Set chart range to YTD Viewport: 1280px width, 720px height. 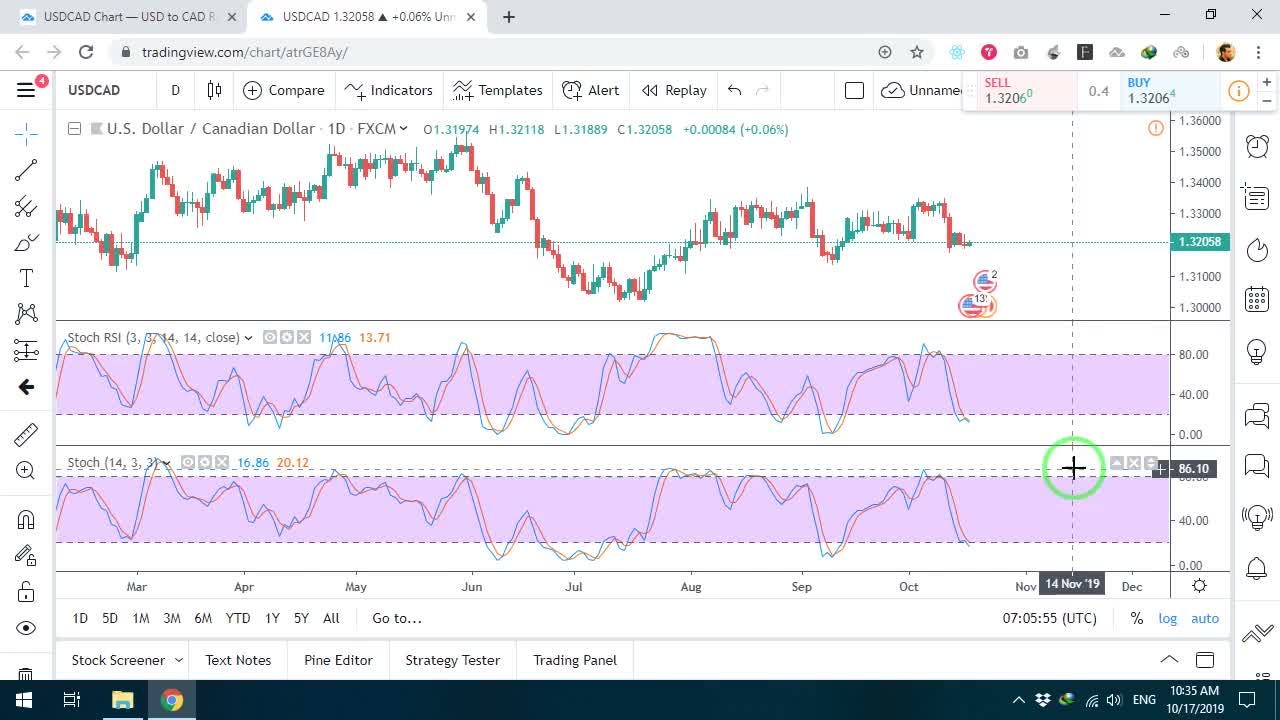coord(238,618)
